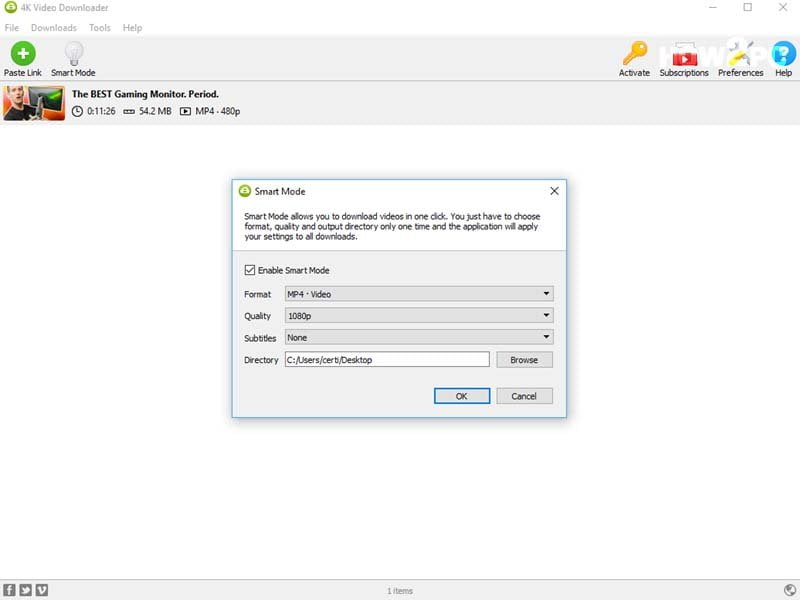800x600 pixels.
Task: Close the Smart Mode dialog
Action: pyautogui.click(x=554, y=191)
